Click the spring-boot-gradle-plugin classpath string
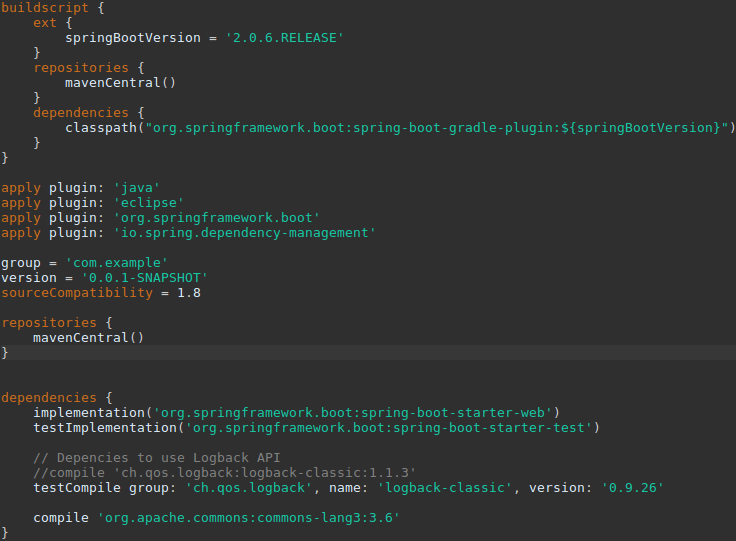This screenshot has width=736, height=541. [437, 128]
